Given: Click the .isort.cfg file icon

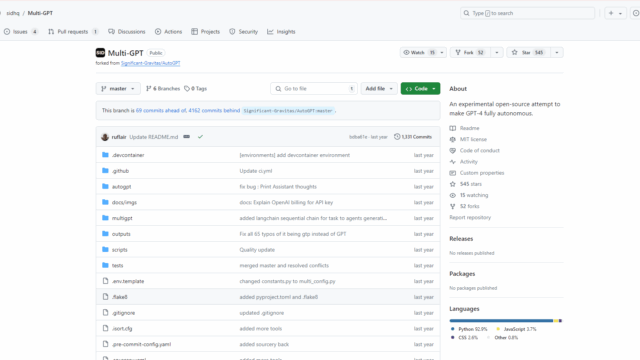Looking at the screenshot, I should coord(105,328).
